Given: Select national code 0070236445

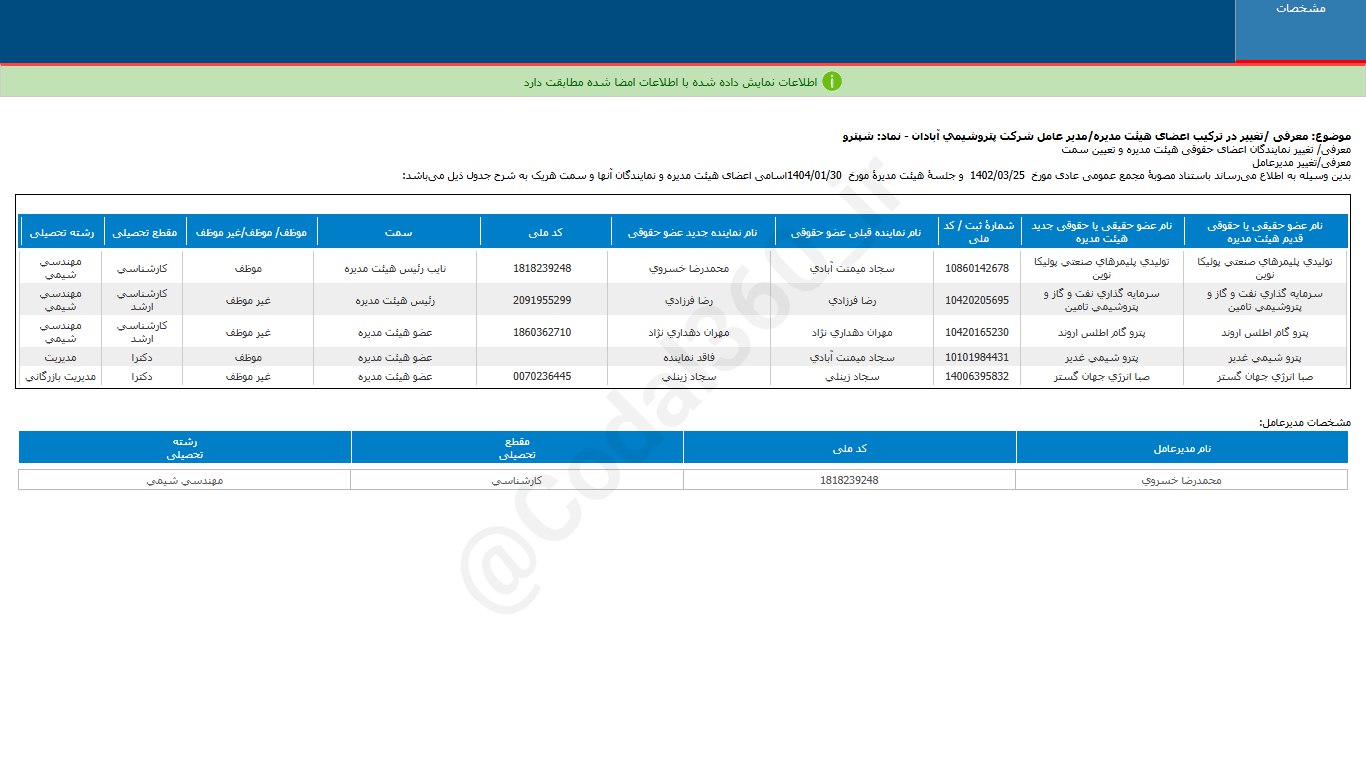Looking at the screenshot, I should [x=542, y=377].
